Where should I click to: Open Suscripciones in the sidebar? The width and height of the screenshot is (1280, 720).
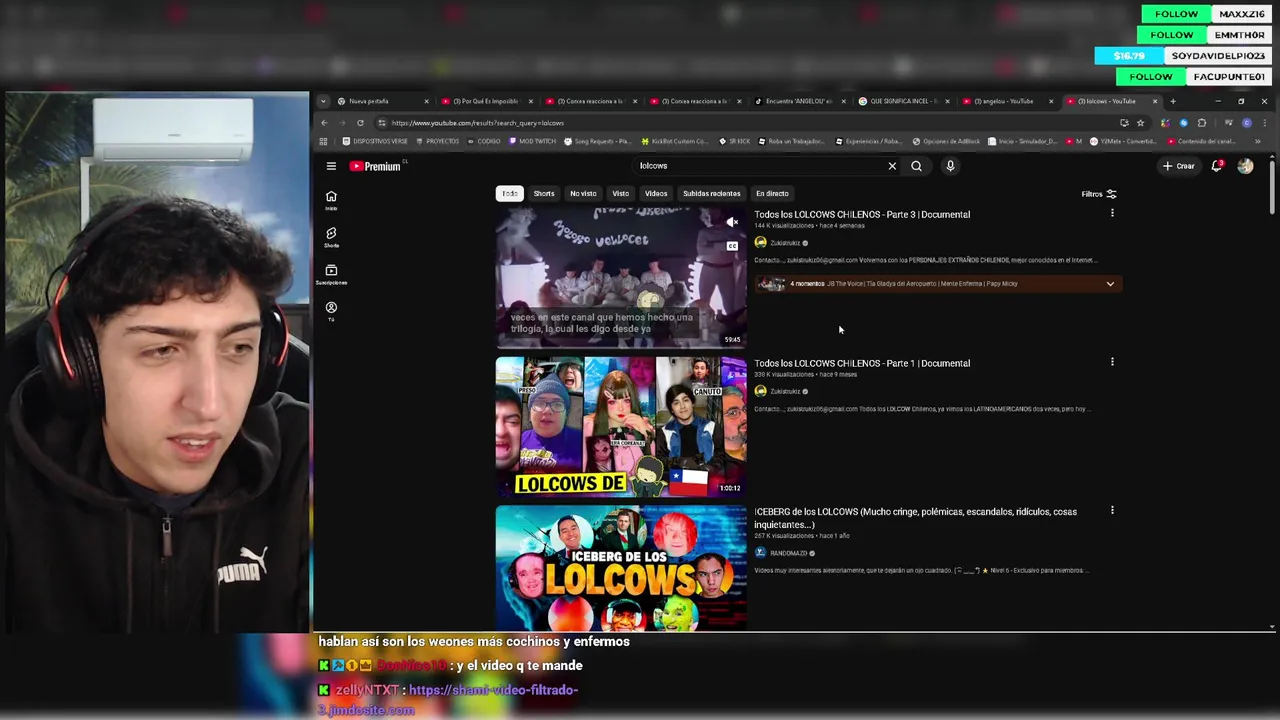pyautogui.click(x=331, y=274)
